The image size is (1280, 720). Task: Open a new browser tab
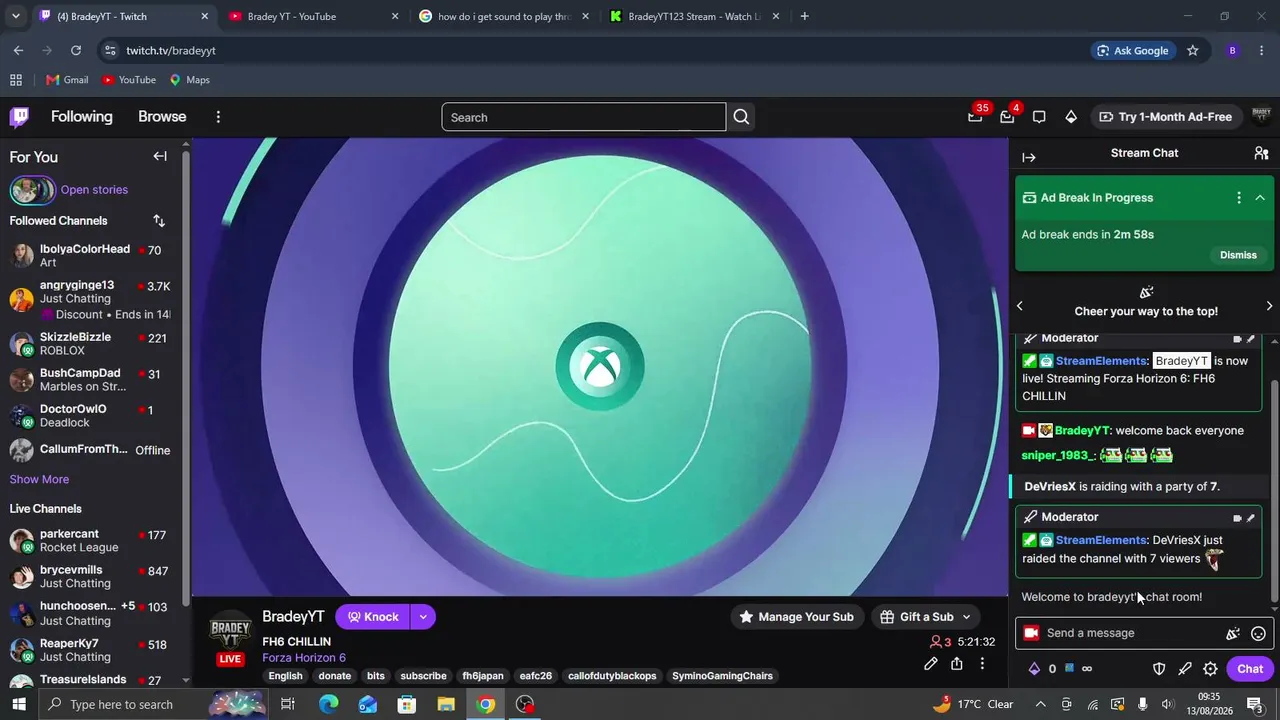pyautogui.click(x=804, y=16)
